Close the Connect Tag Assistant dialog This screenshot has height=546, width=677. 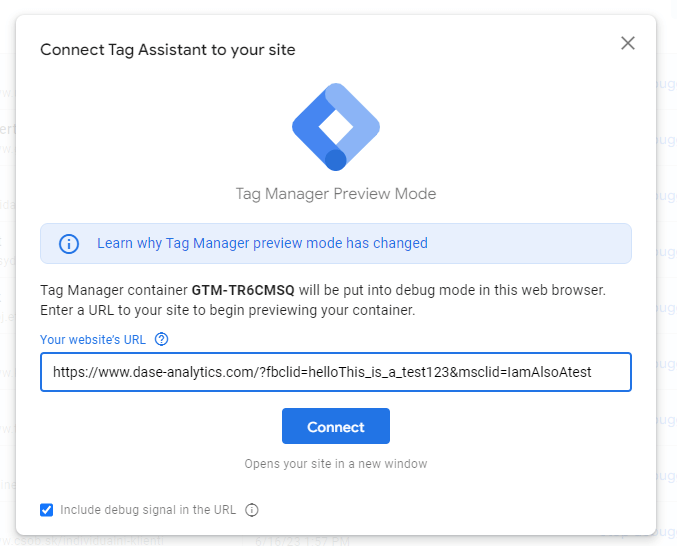tap(628, 43)
